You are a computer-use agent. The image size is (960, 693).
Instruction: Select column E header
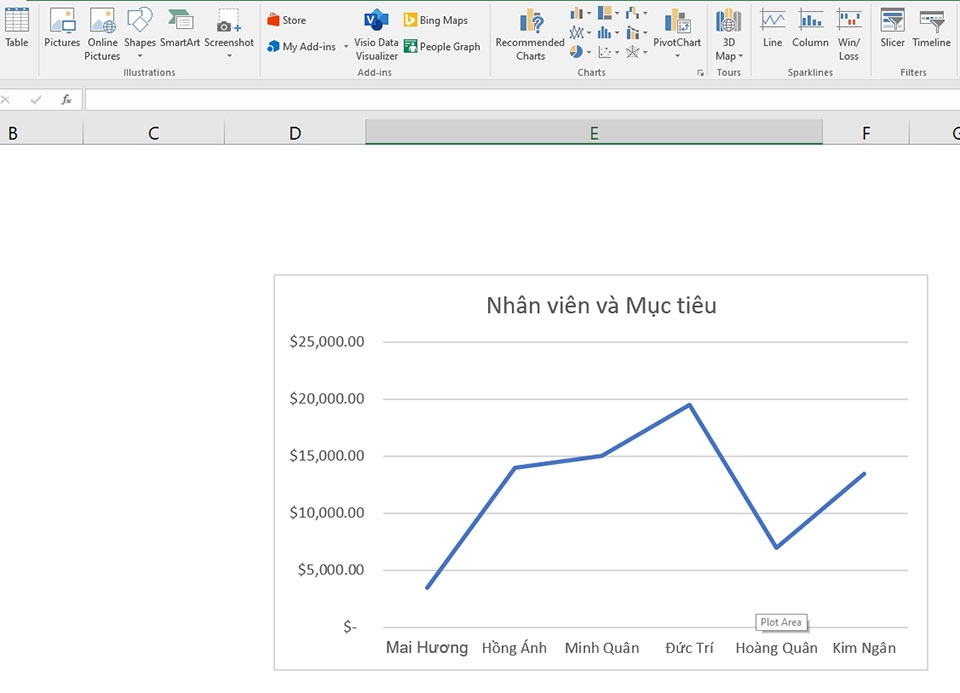pos(594,133)
